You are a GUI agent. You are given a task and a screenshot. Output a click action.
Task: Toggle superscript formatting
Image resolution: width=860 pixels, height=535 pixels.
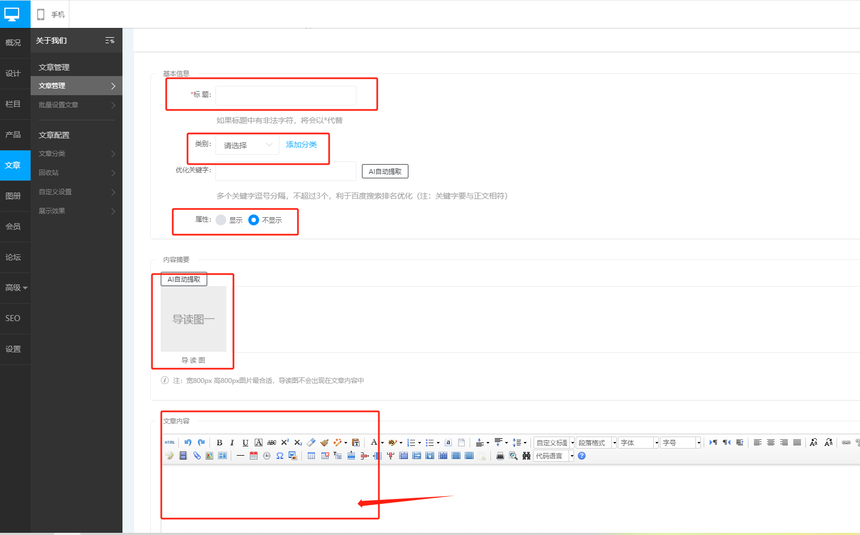[285, 442]
